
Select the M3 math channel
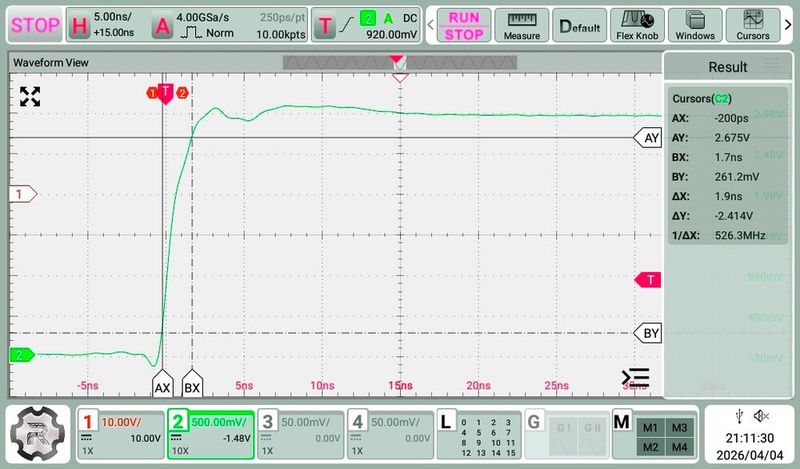680,428
